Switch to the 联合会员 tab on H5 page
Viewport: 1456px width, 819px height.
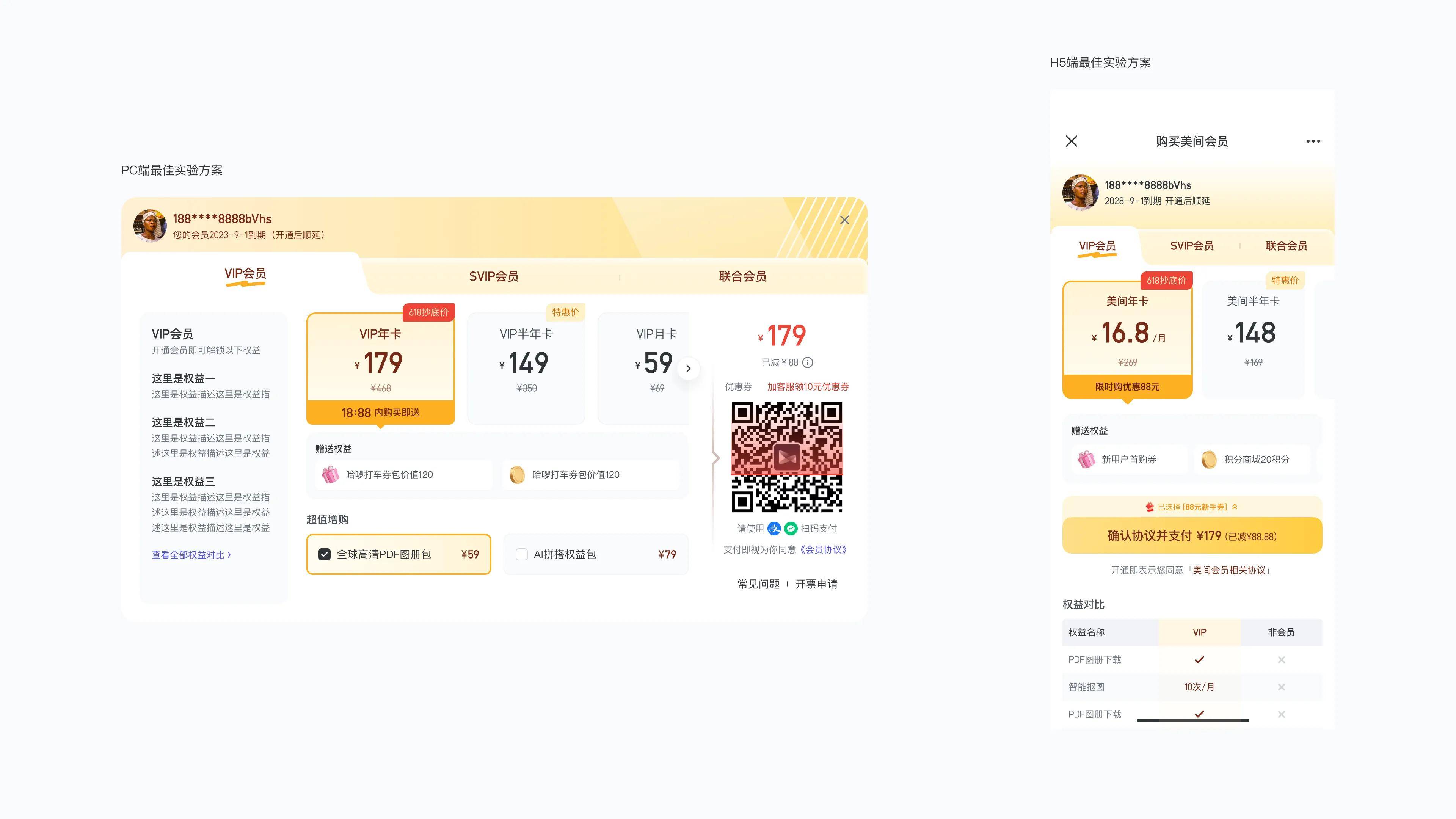coord(1286,245)
